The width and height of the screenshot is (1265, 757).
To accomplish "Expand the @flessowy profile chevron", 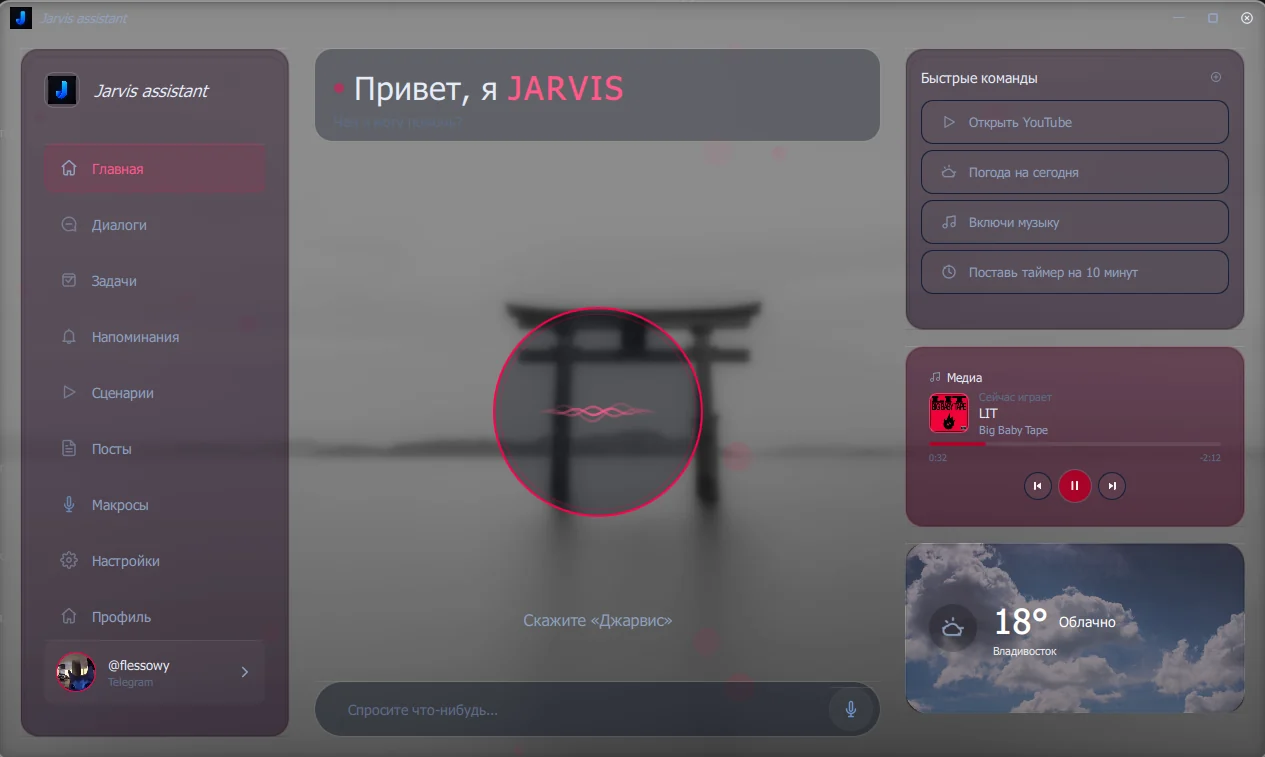I will click(245, 672).
